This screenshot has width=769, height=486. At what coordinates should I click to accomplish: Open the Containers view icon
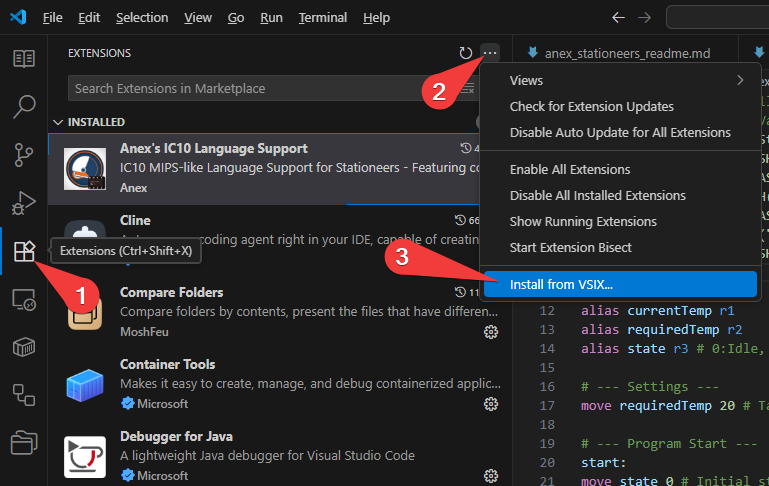[24, 347]
